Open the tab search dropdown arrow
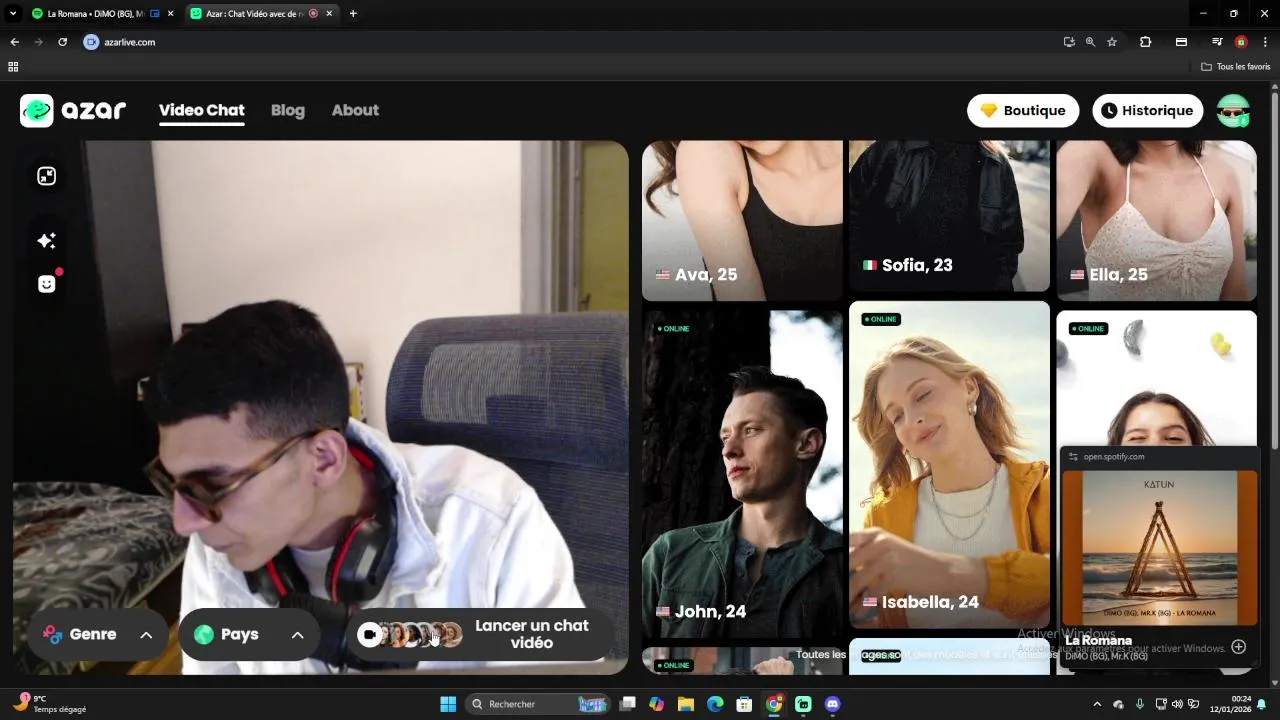Image resolution: width=1280 pixels, height=720 pixels. (x=13, y=14)
